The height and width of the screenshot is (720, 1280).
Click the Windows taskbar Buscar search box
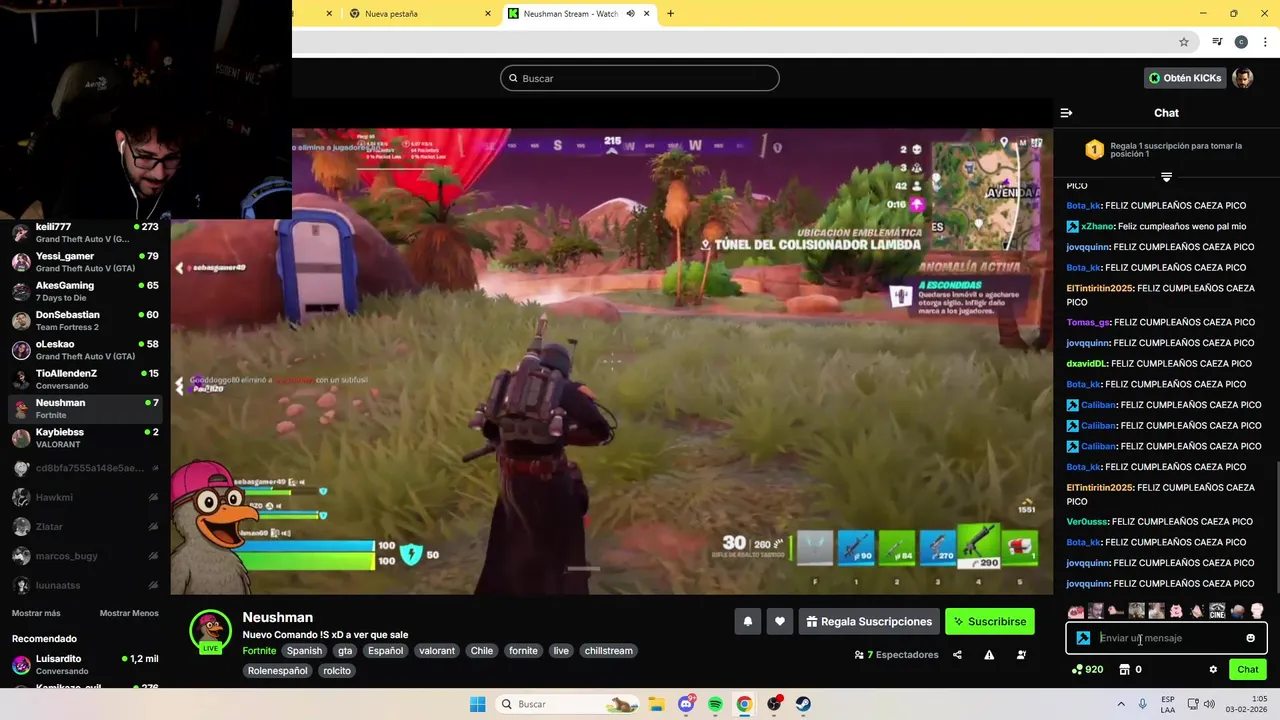click(x=568, y=704)
